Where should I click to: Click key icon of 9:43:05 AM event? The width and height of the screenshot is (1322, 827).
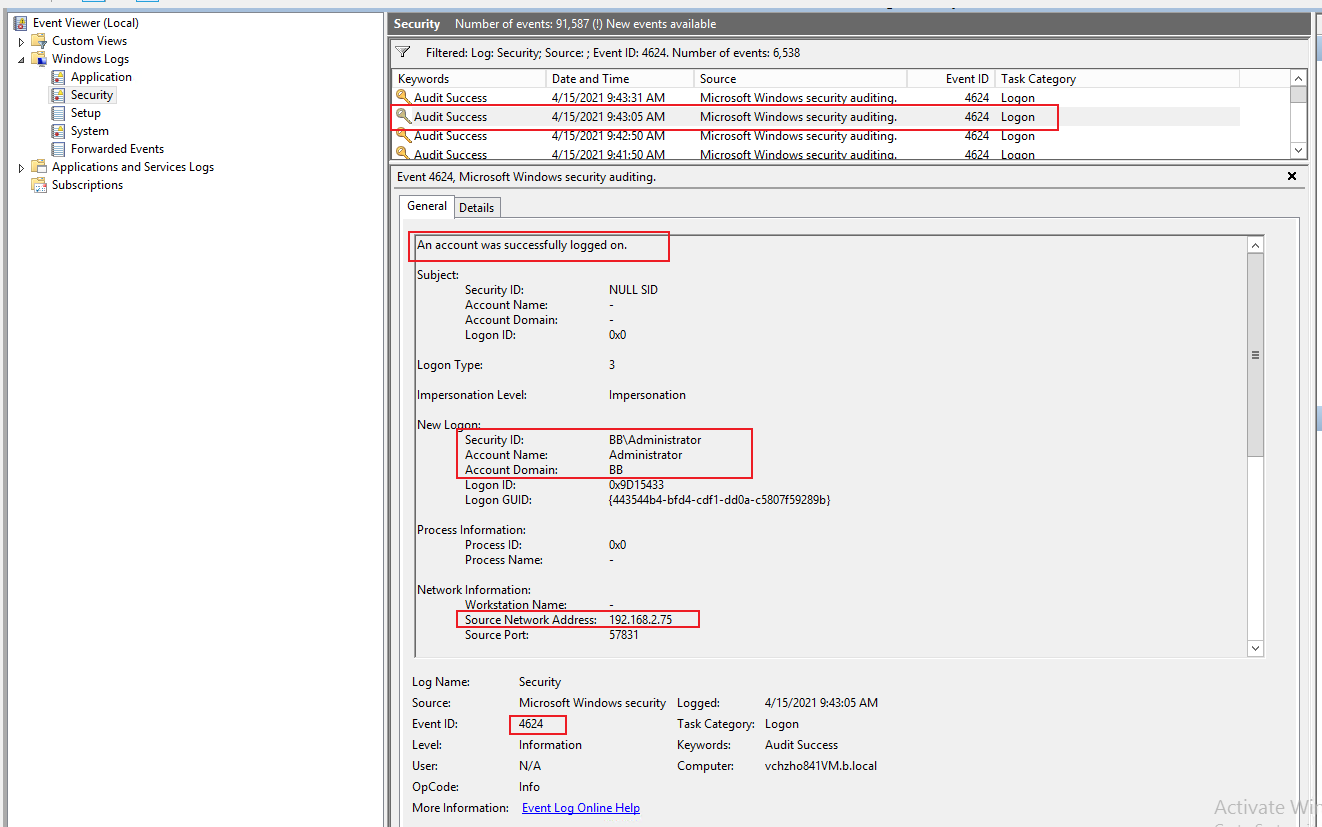[x=403, y=116]
